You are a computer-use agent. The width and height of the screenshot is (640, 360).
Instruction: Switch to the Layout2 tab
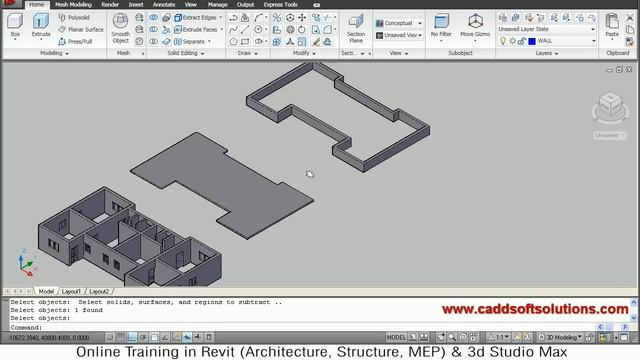(x=99, y=291)
